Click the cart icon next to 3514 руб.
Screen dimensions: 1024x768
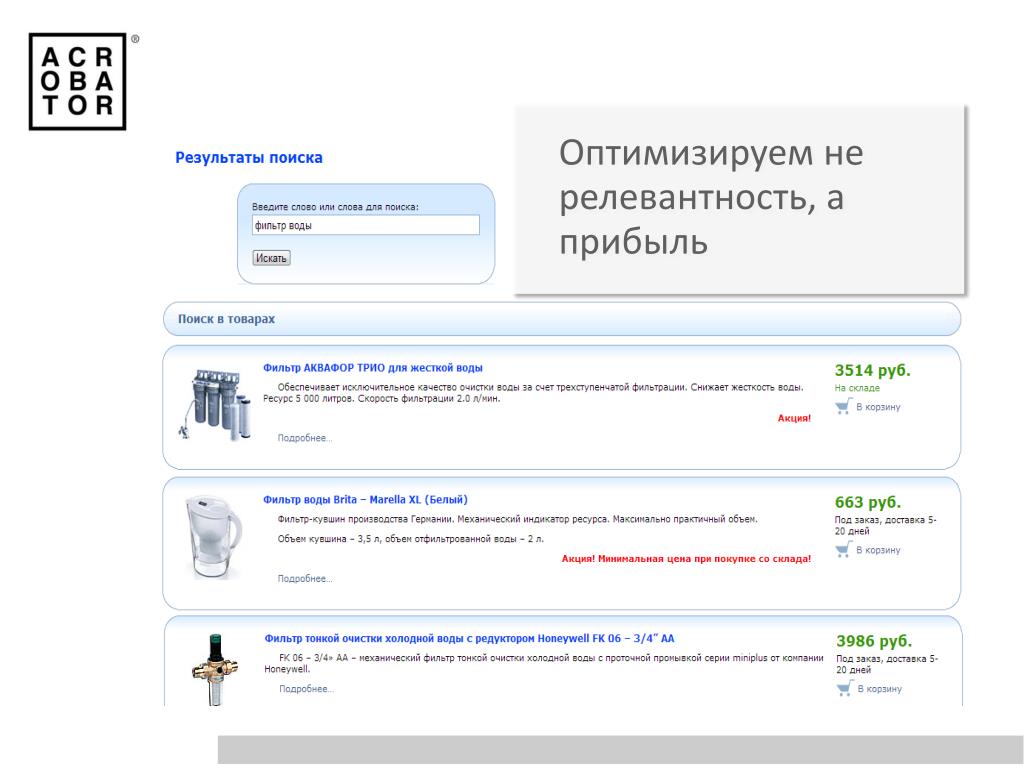click(x=844, y=406)
